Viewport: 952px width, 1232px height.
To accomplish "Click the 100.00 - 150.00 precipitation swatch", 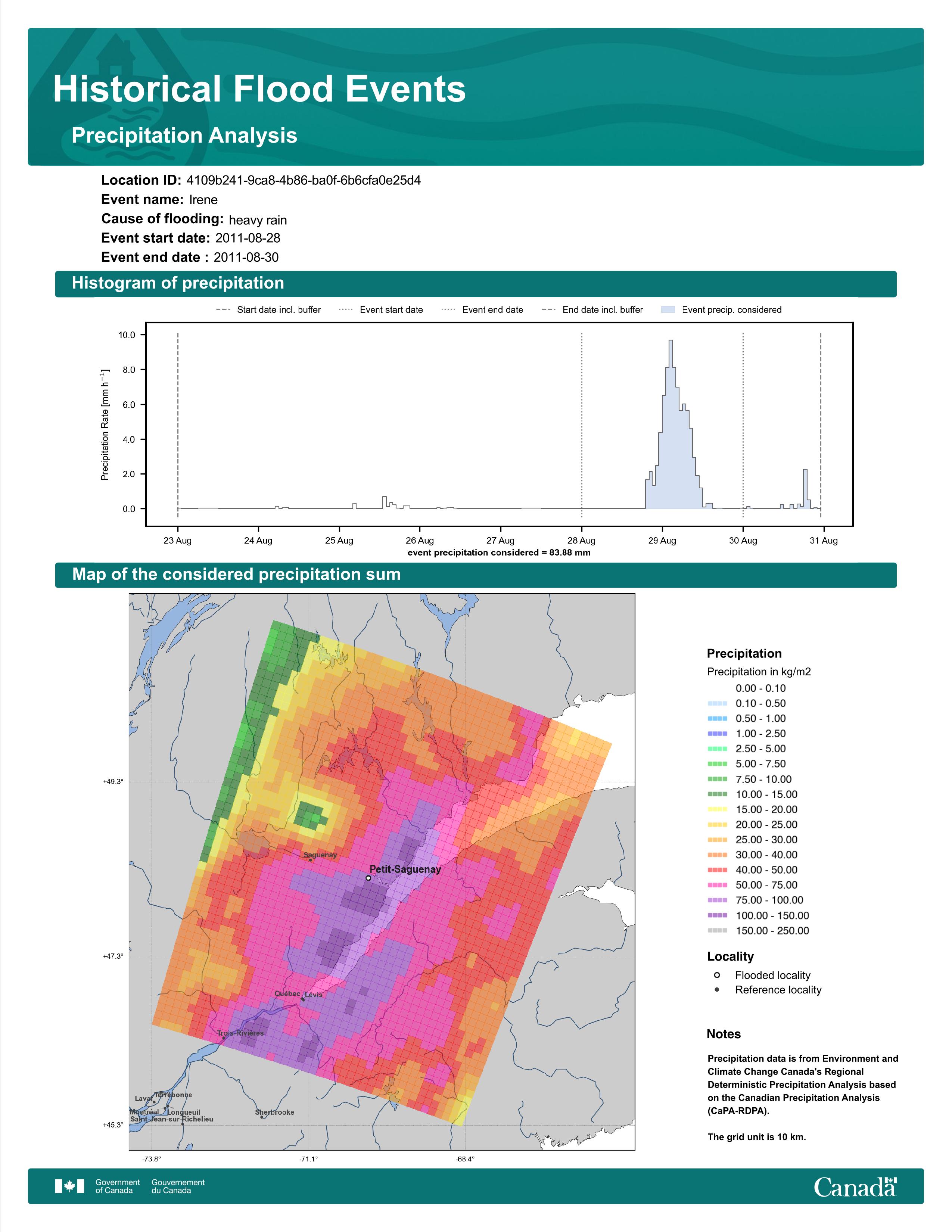I will tap(718, 915).
